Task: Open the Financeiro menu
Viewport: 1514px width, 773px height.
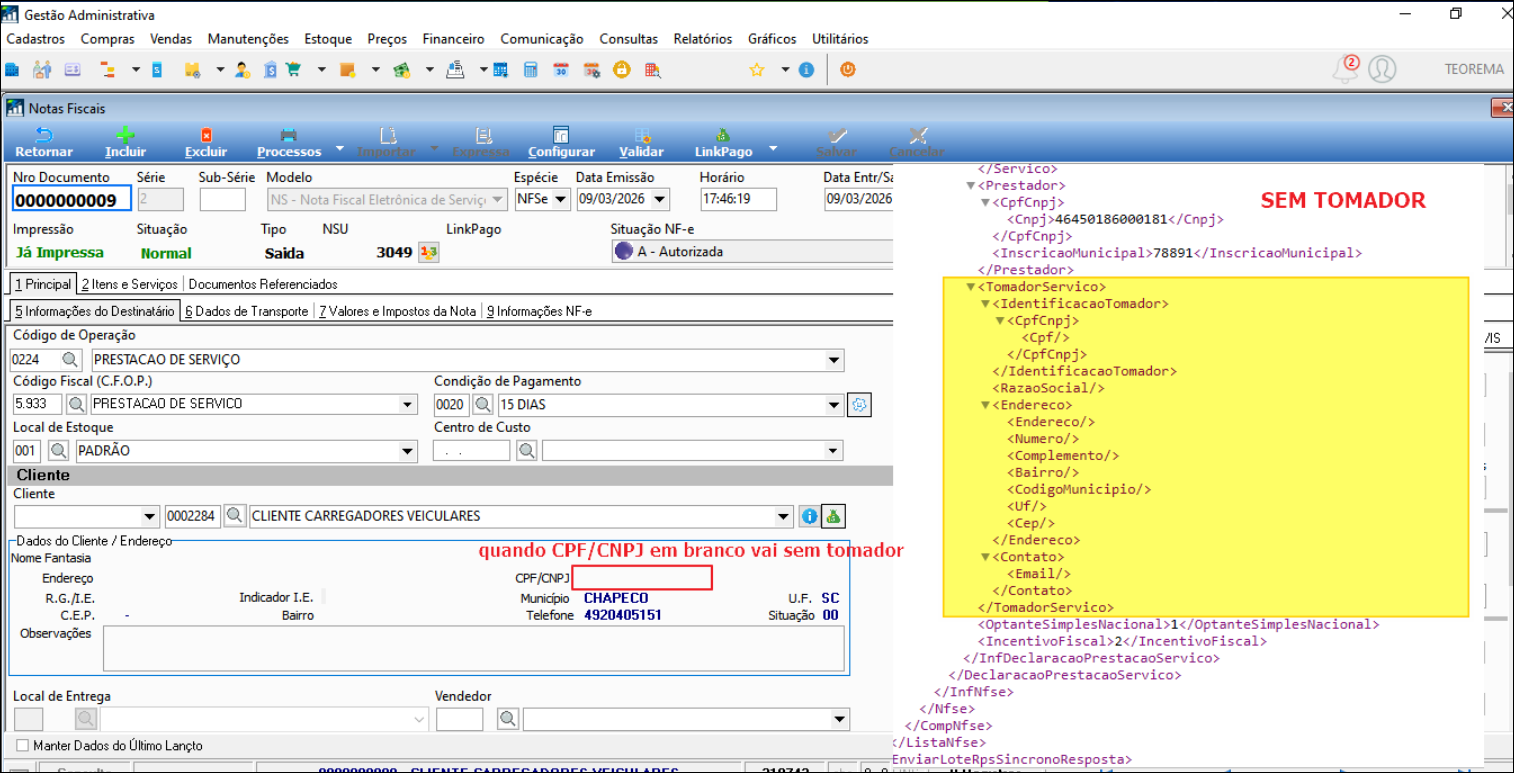Action: 453,39
